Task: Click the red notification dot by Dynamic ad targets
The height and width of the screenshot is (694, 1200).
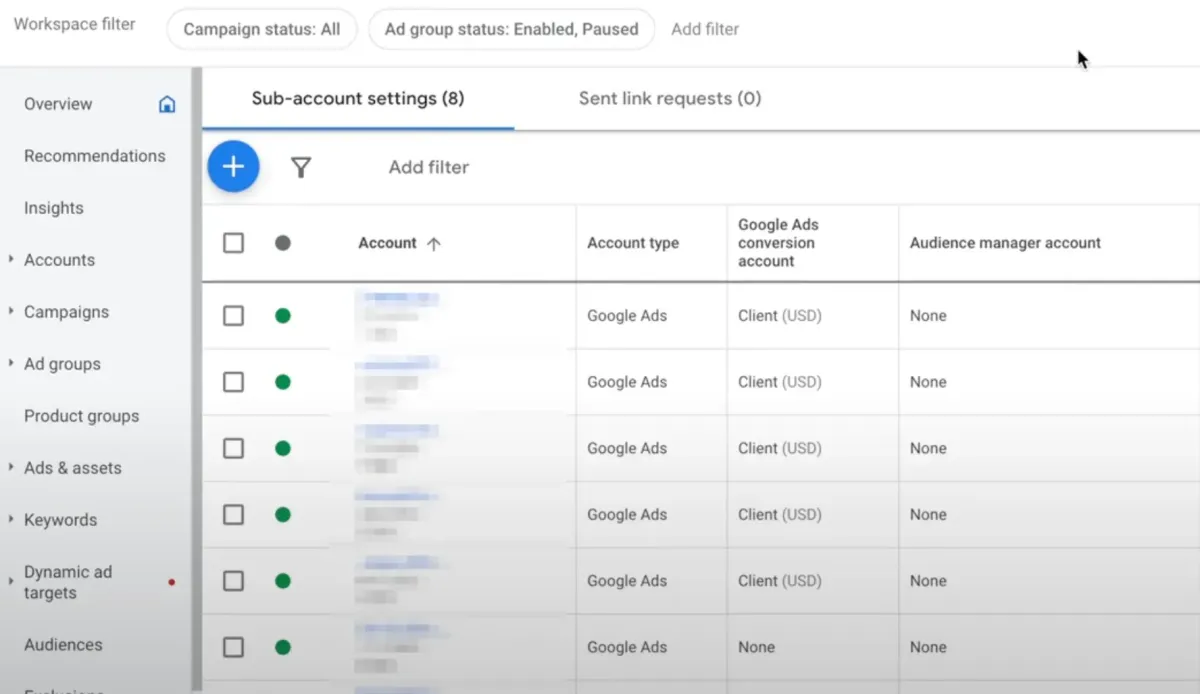Action: pos(172,582)
